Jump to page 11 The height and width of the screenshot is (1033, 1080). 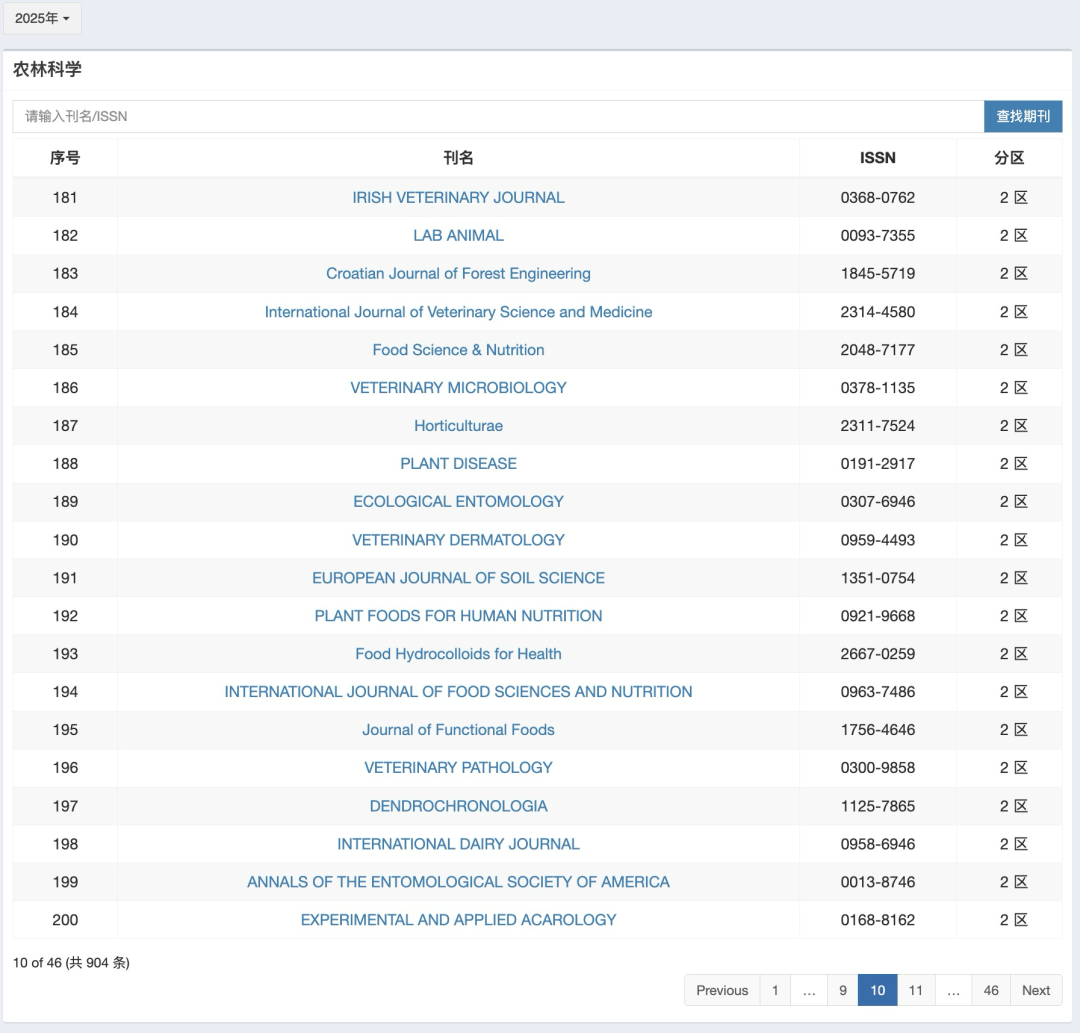(915, 990)
